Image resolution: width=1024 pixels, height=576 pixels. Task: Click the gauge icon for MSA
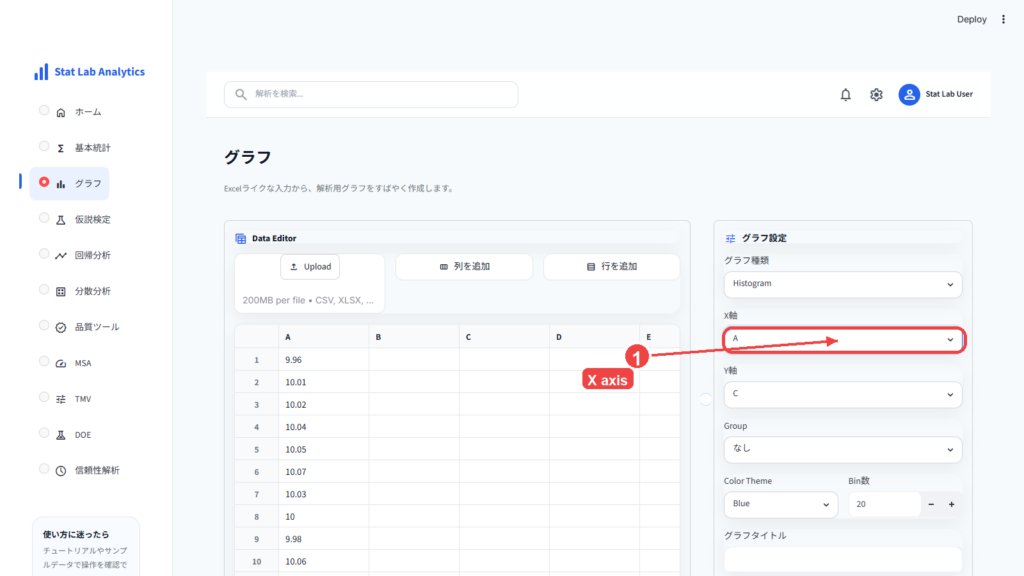(x=61, y=363)
